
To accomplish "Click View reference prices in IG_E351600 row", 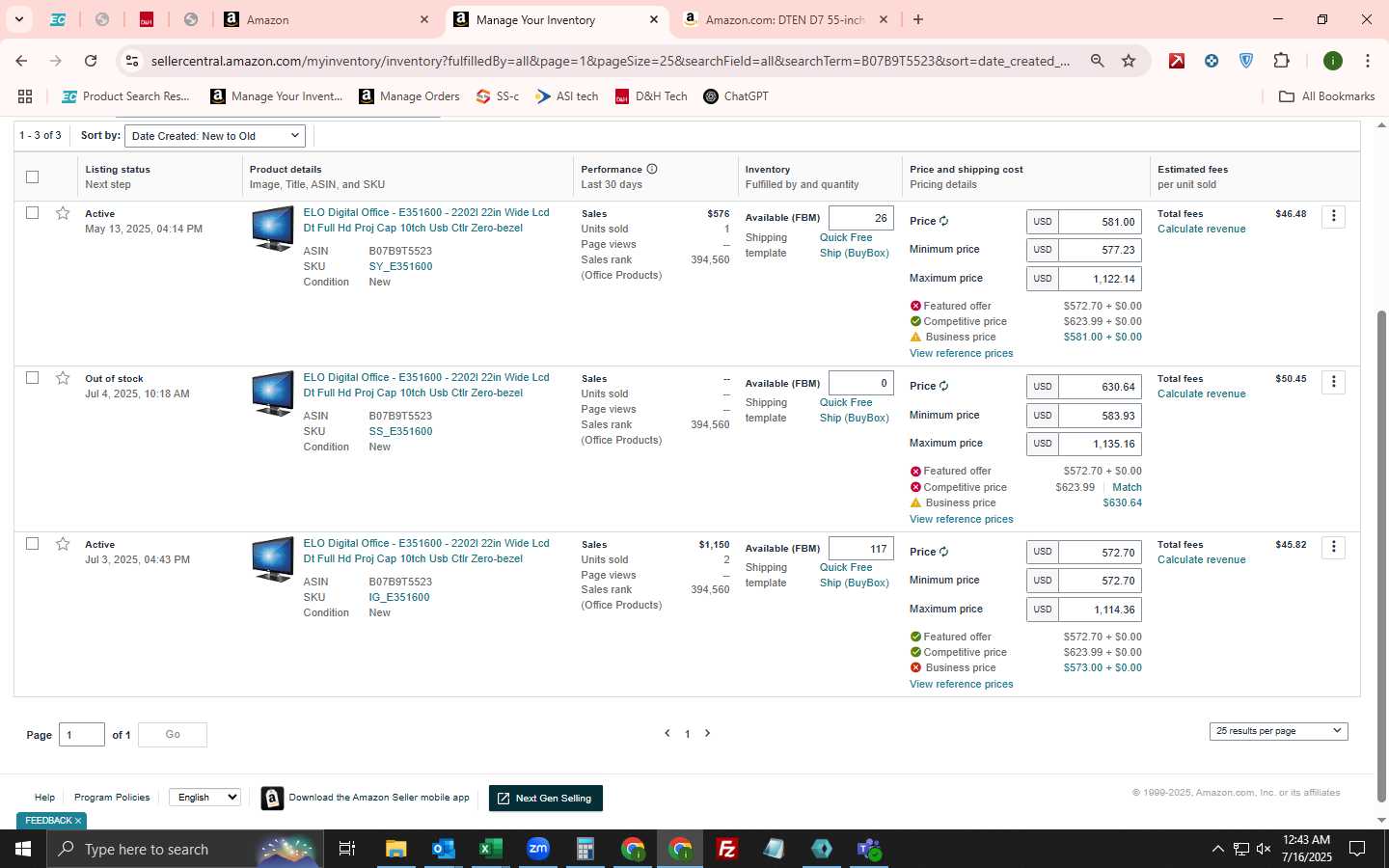I will coord(961,684).
